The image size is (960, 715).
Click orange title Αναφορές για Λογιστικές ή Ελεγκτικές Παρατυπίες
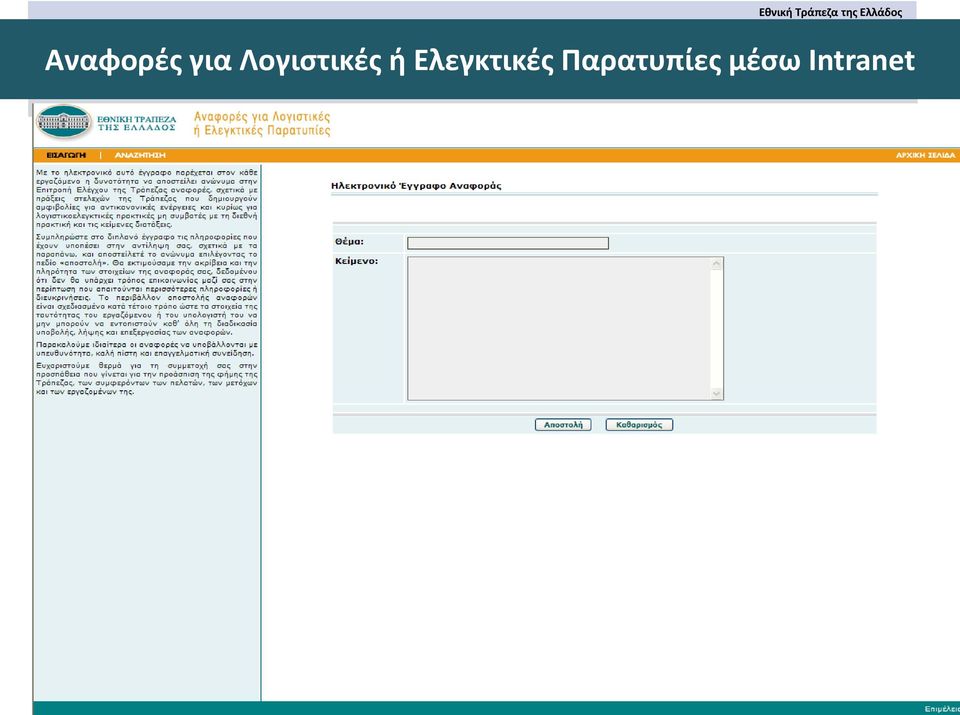262,123
